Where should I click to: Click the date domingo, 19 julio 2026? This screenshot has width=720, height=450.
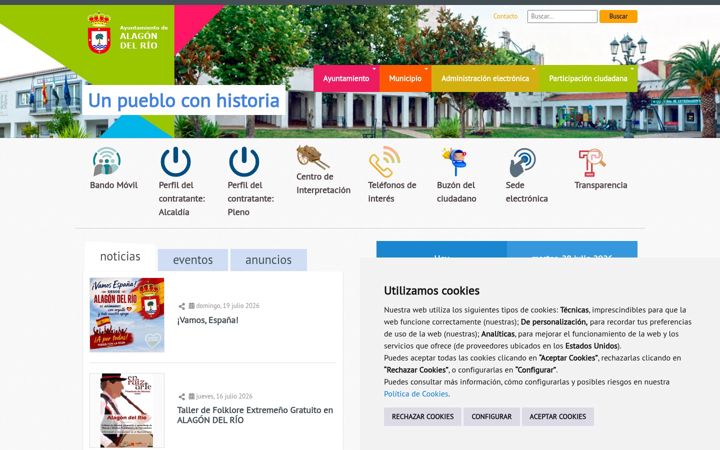(228, 306)
